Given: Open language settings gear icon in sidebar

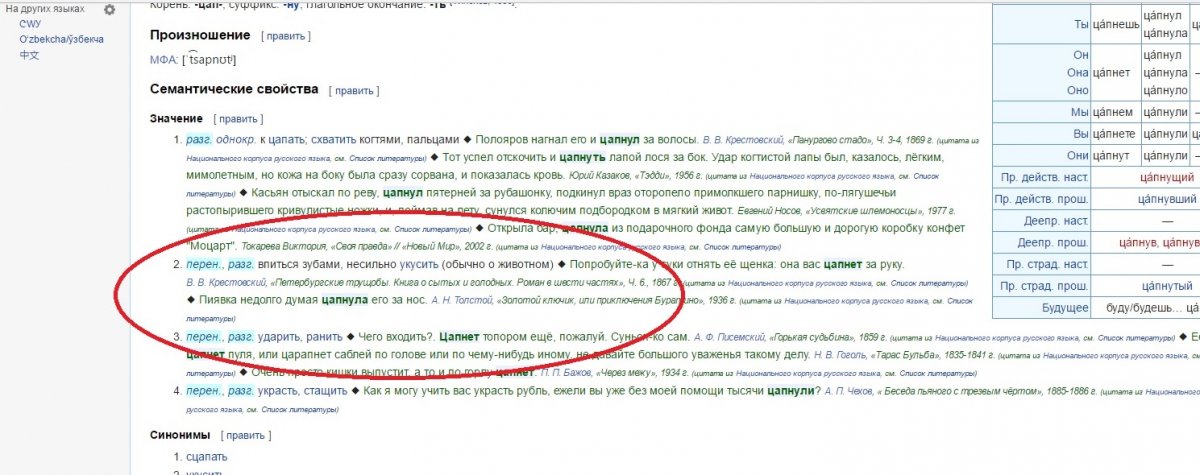Looking at the screenshot, I should [x=110, y=9].
